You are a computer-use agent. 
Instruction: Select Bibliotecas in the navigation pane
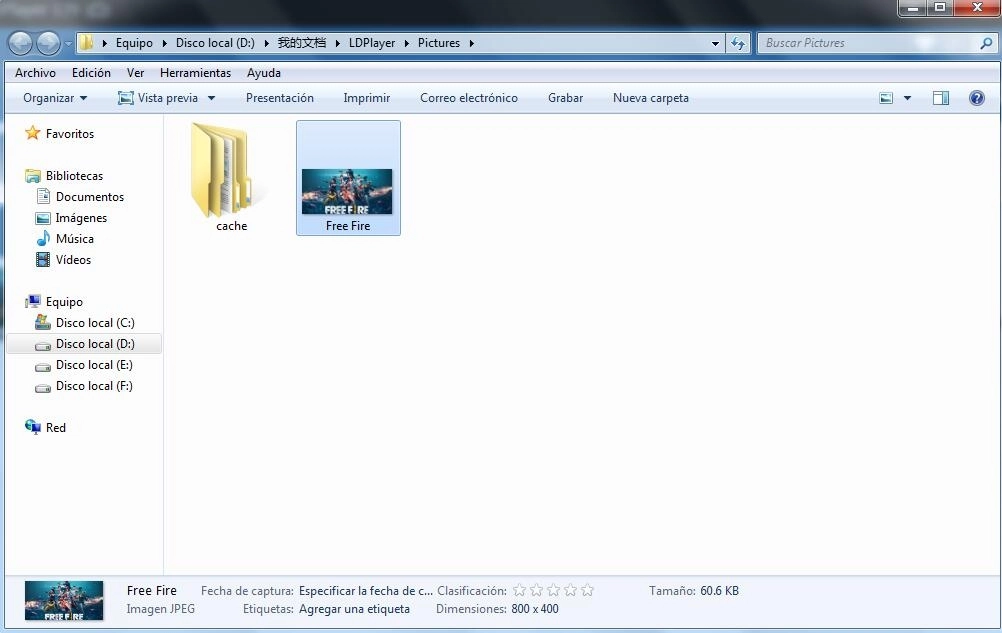(63, 176)
